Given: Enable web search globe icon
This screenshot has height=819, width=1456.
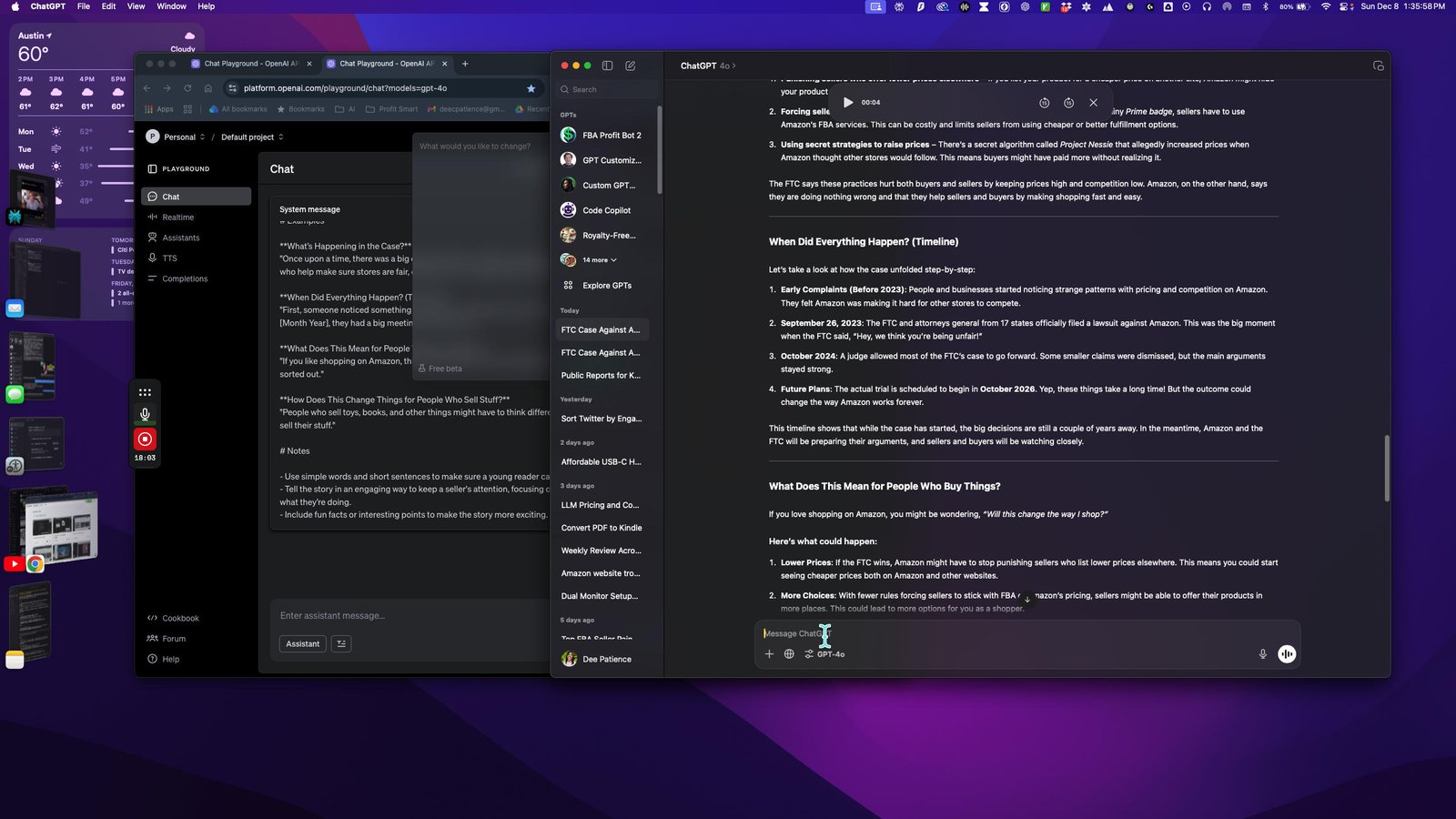Looking at the screenshot, I should [x=789, y=653].
